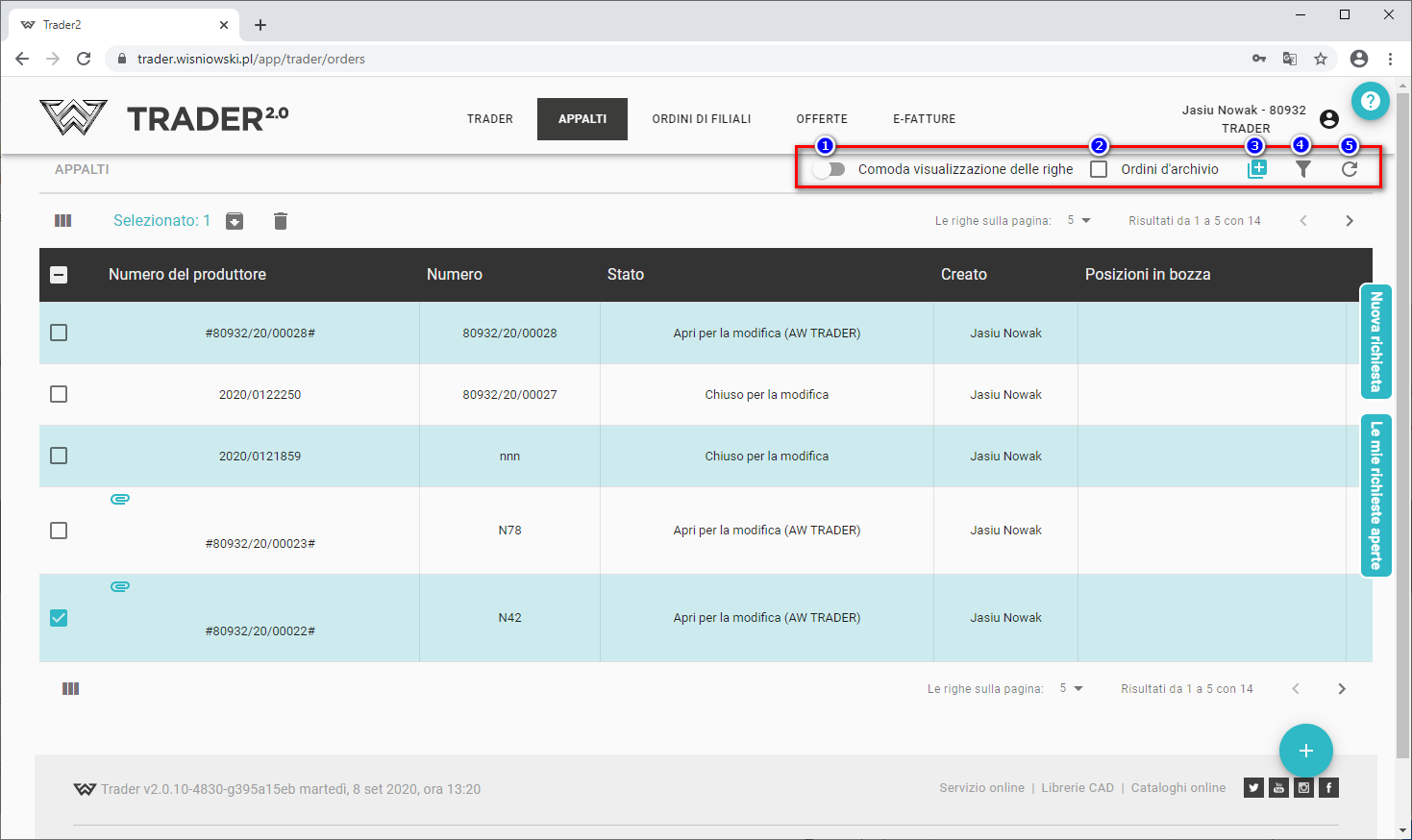Screen dimensions: 1412x840
Task: Toggle Comoda visualizzazione delle righe switch
Action: pyautogui.click(x=828, y=169)
